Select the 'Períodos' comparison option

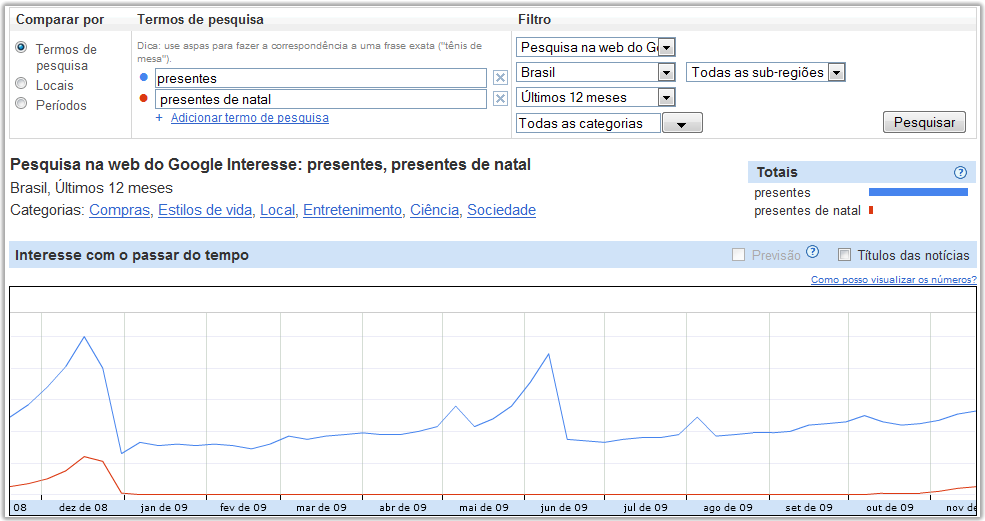pyautogui.click(x=21, y=104)
